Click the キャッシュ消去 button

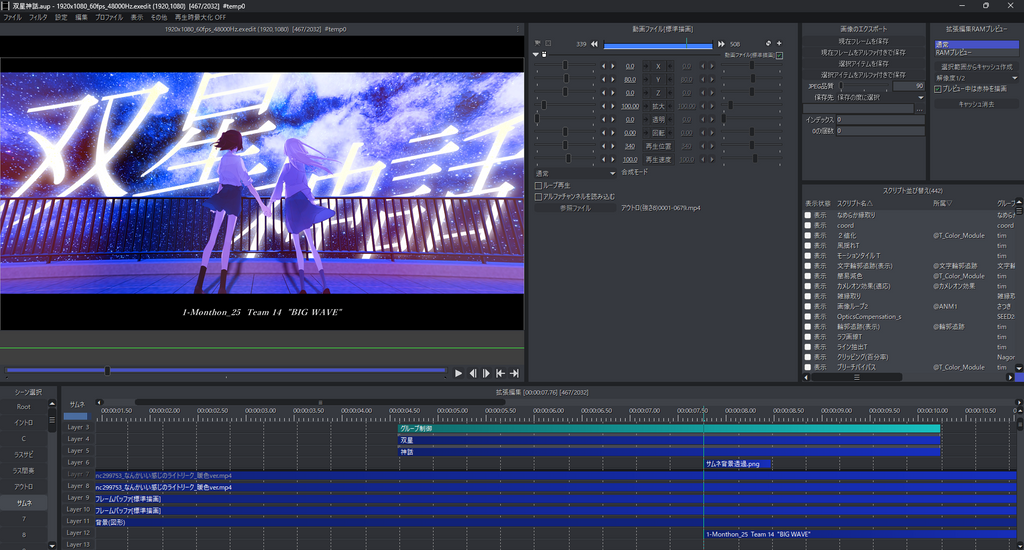(976, 104)
